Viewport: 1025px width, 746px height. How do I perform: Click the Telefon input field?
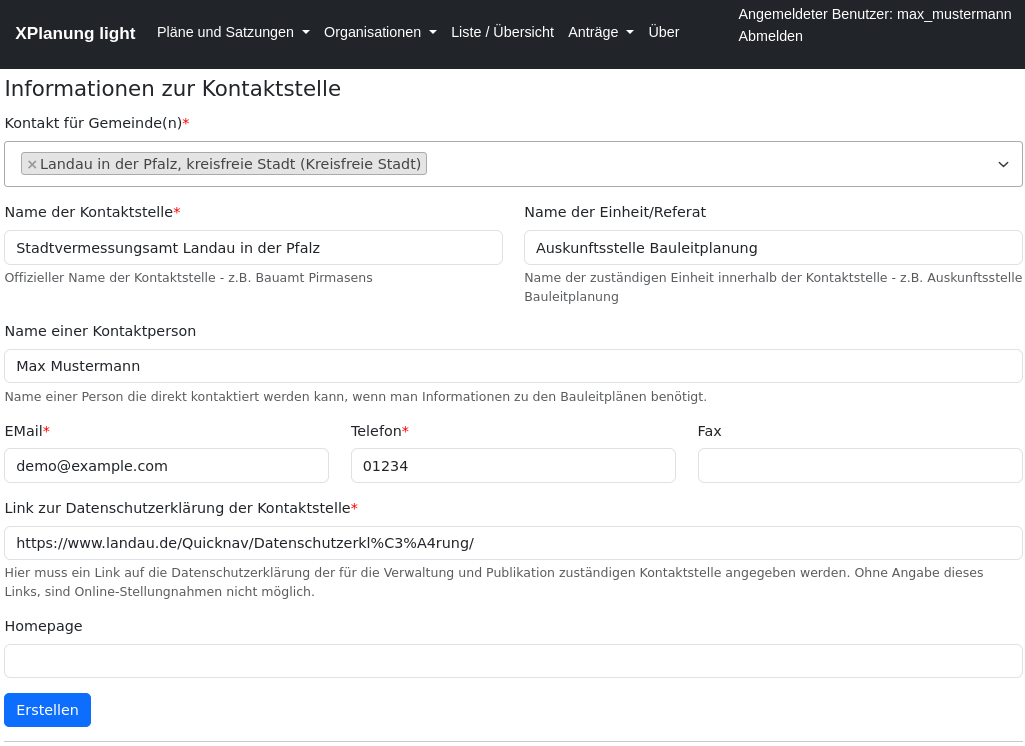513,466
